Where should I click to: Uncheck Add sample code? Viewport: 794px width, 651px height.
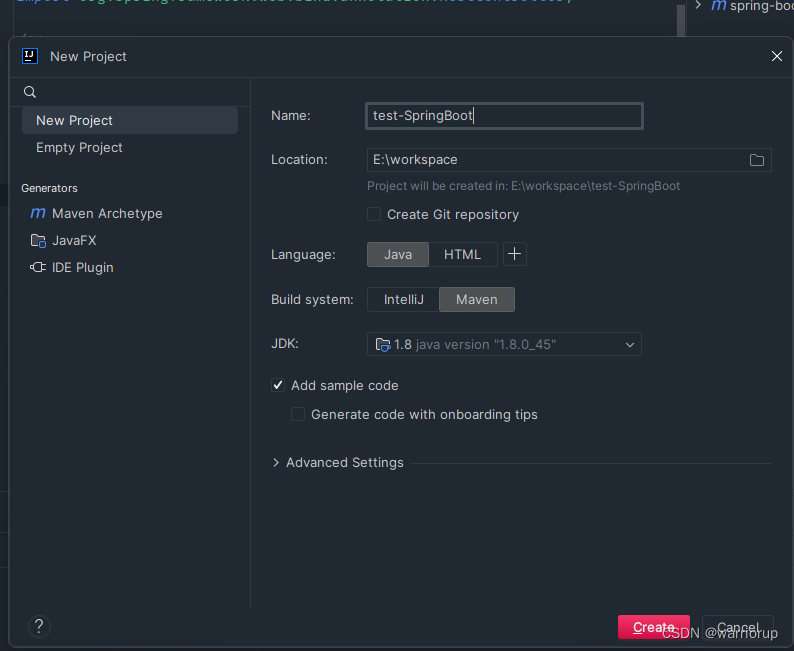[278, 385]
